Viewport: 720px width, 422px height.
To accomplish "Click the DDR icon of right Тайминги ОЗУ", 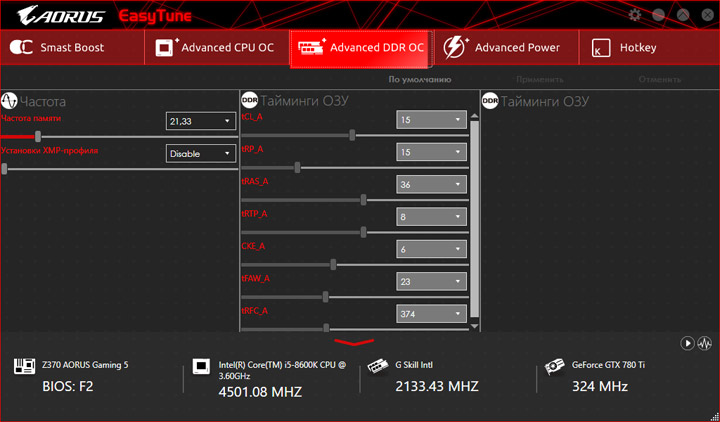I will 490,100.
